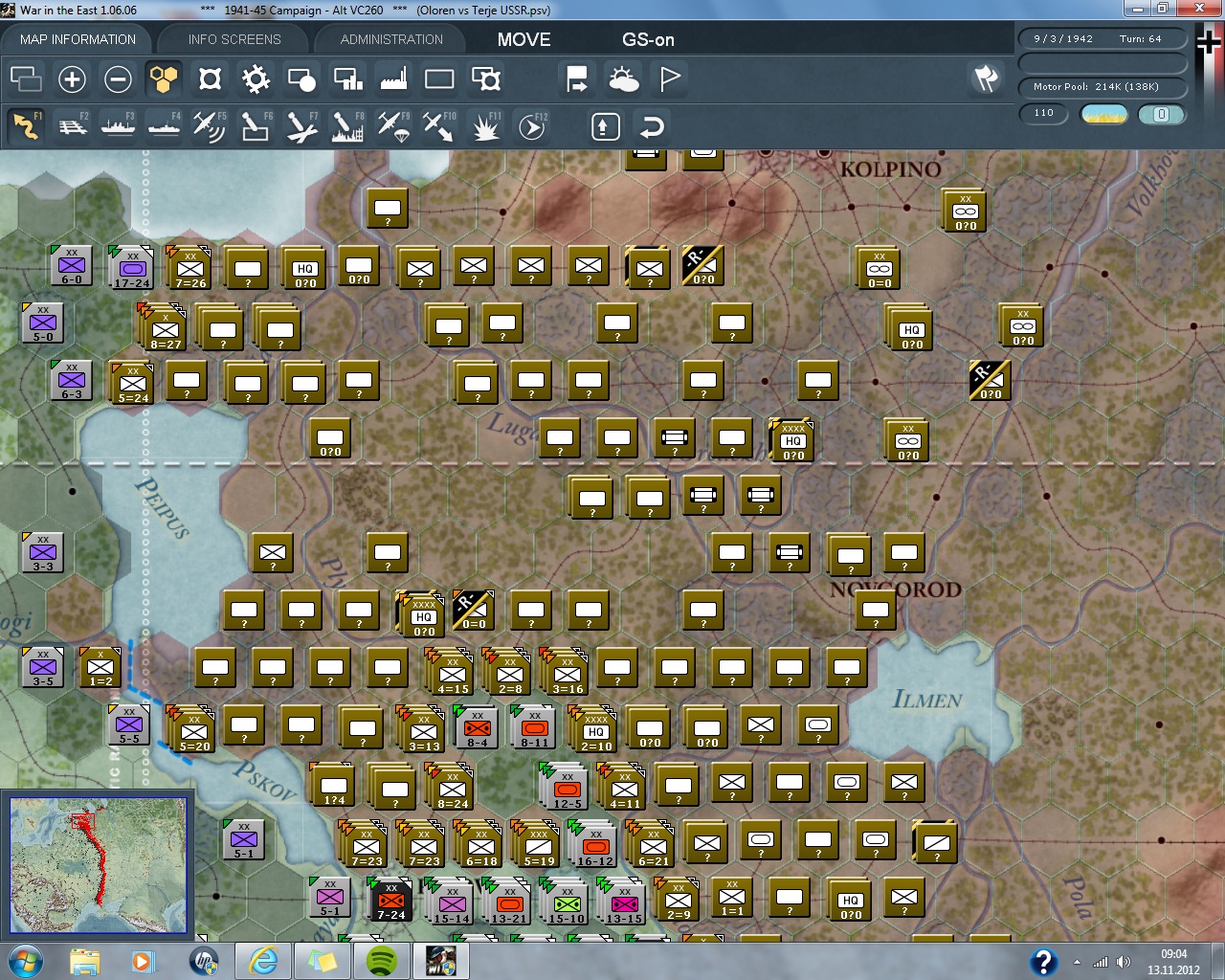1225x980 pixels.
Task: Click the teal 0 counter button
Action: tap(1161, 114)
